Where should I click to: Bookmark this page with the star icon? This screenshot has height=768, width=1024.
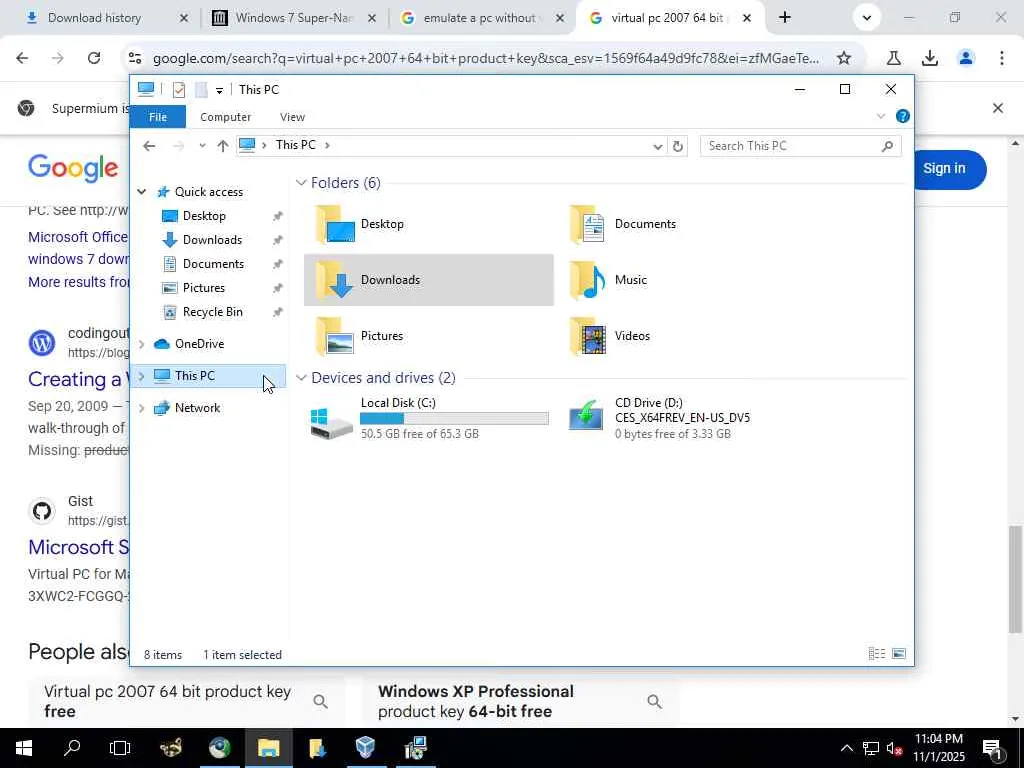(x=844, y=58)
